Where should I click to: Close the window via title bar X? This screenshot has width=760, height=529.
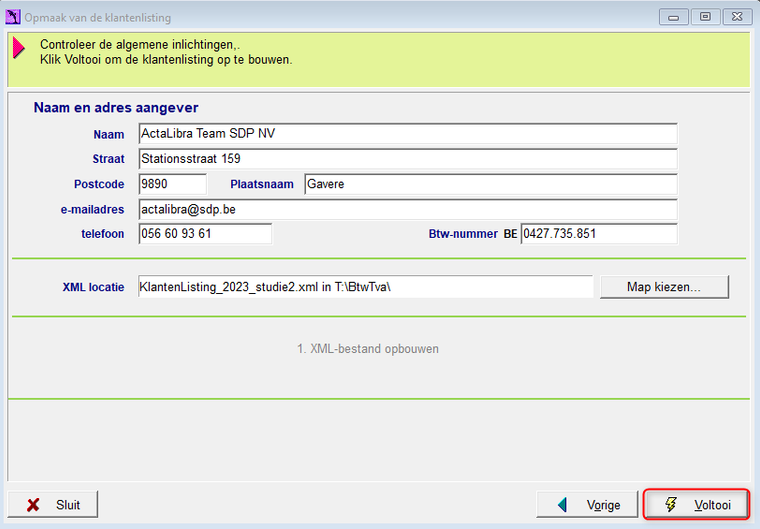737,17
